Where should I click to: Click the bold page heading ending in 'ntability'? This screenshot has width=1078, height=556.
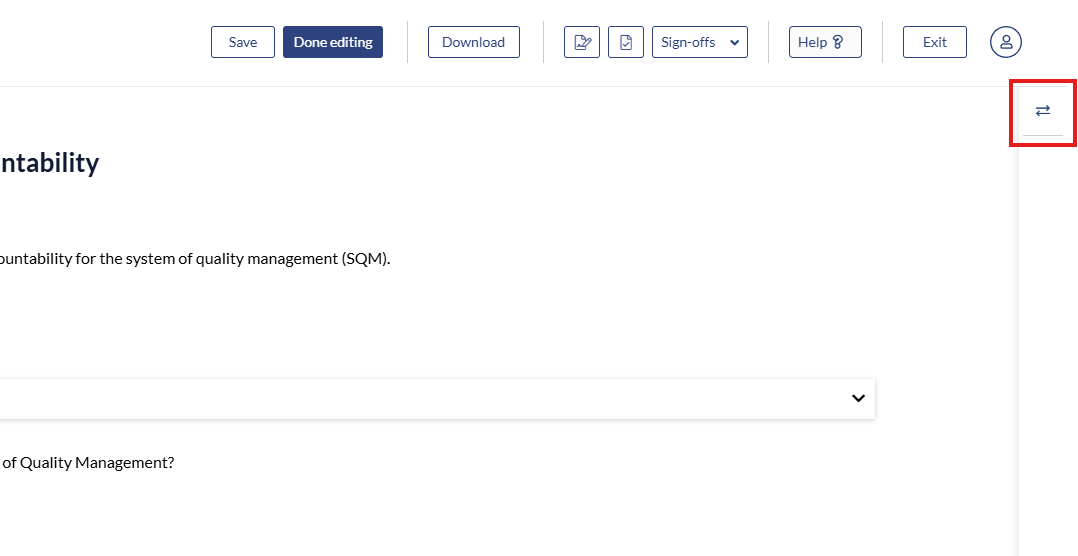pos(50,163)
